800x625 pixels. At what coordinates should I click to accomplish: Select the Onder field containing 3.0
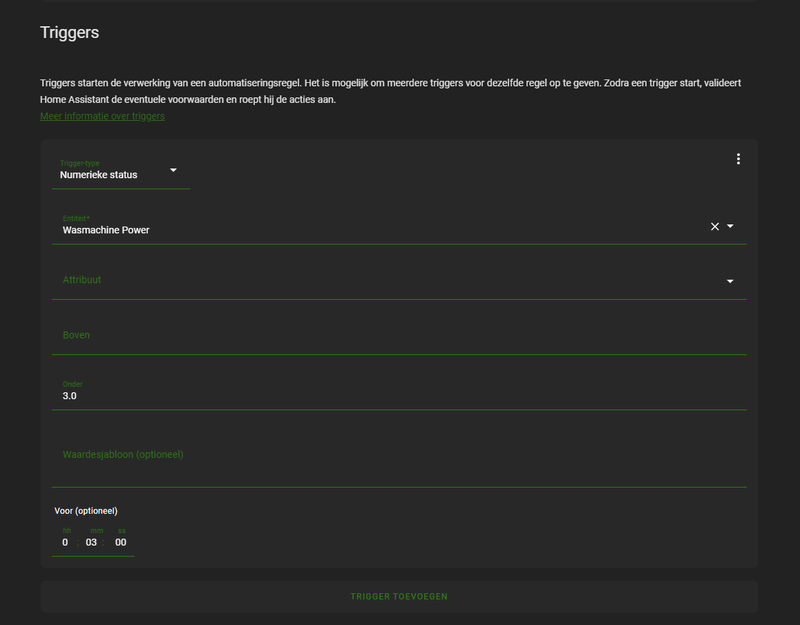click(x=398, y=396)
